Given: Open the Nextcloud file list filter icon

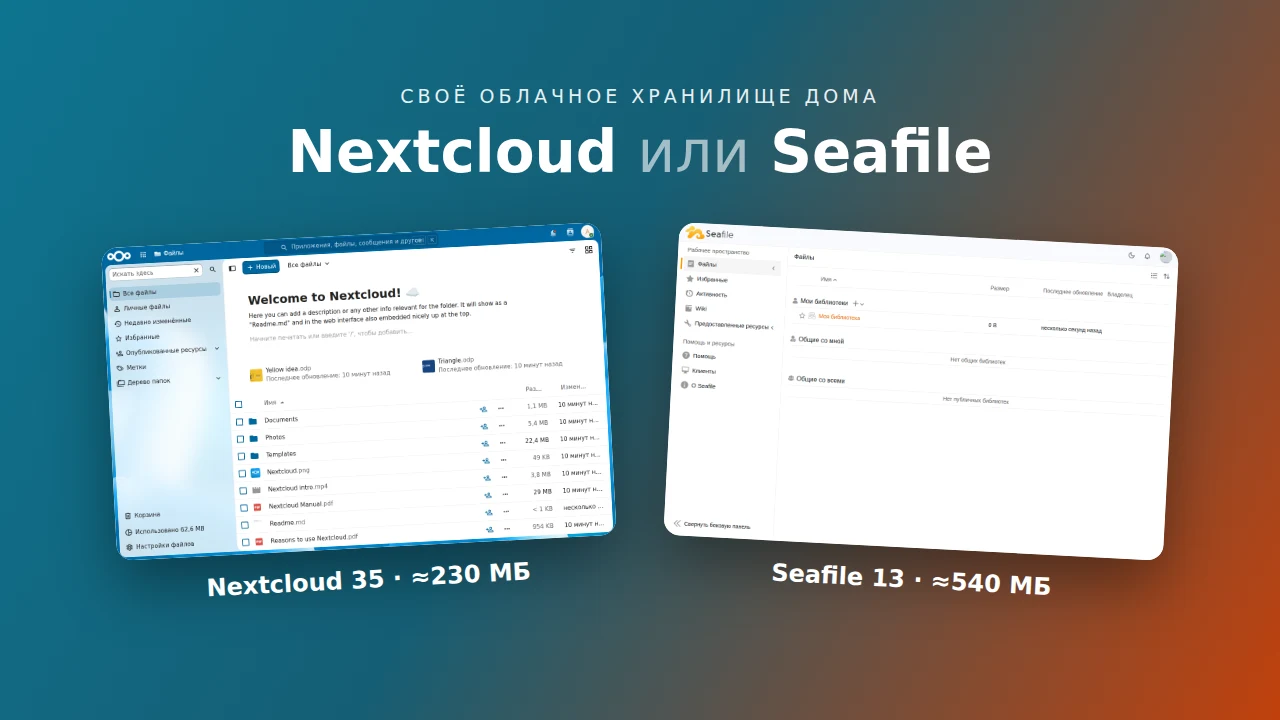Looking at the screenshot, I should pyautogui.click(x=572, y=251).
